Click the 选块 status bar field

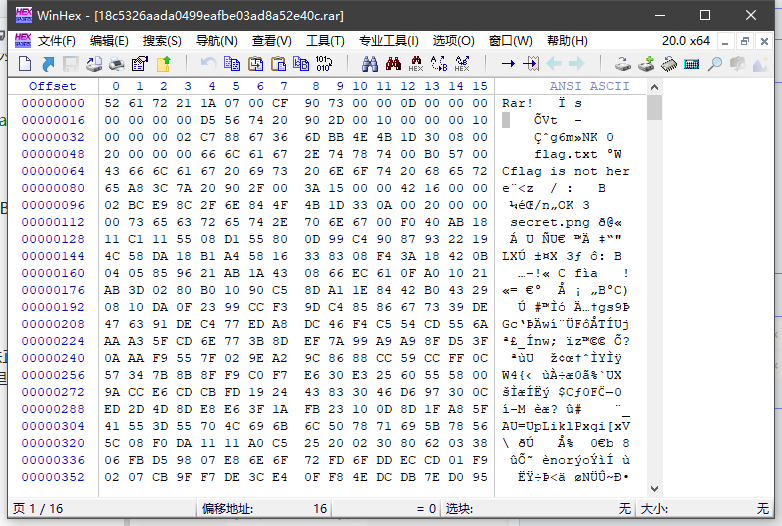coord(538,509)
